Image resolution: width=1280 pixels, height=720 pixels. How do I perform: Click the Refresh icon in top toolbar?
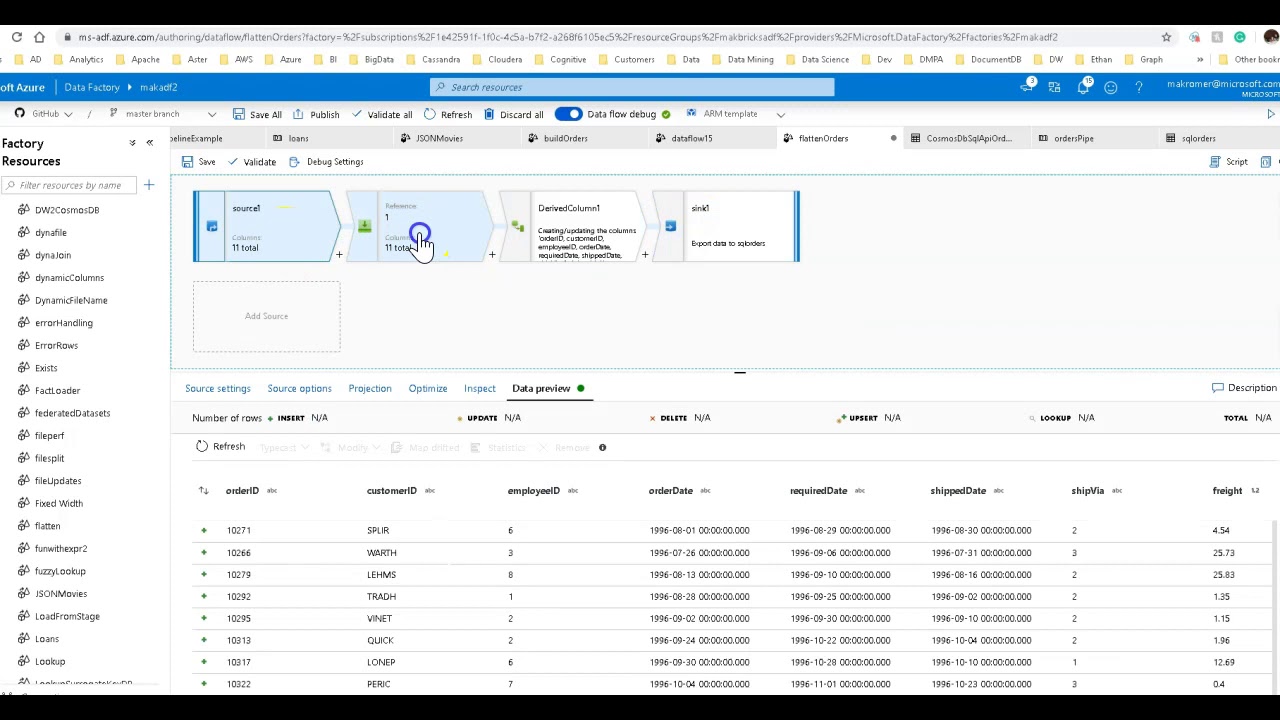tap(429, 114)
